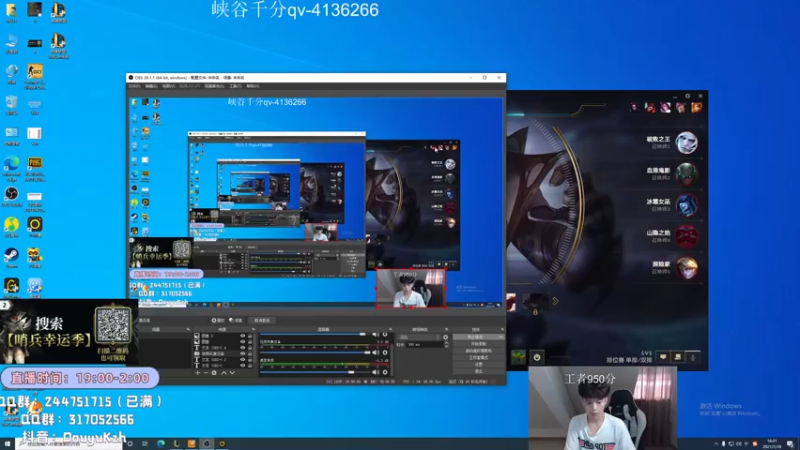Click 启动虚拟摄像机 virtual camera button
The height and width of the screenshot is (450, 800).
[478, 351]
